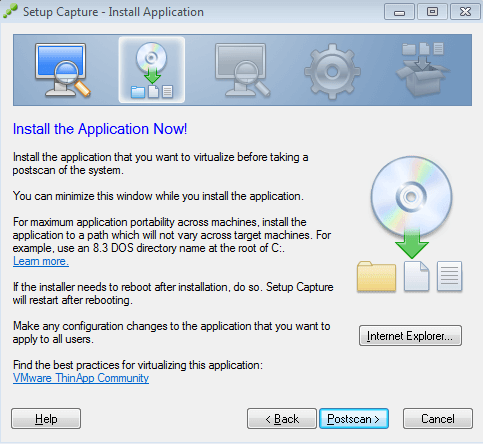Start the Postscan with the Postscan > button
Image resolution: width=483 pixels, height=444 pixels.
tap(354, 418)
